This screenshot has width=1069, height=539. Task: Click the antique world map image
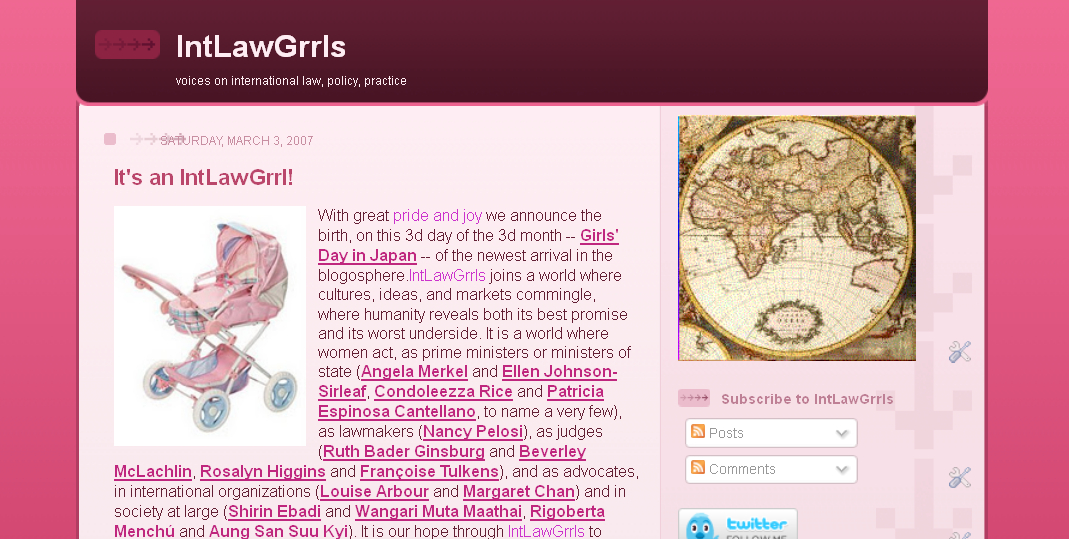[796, 238]
